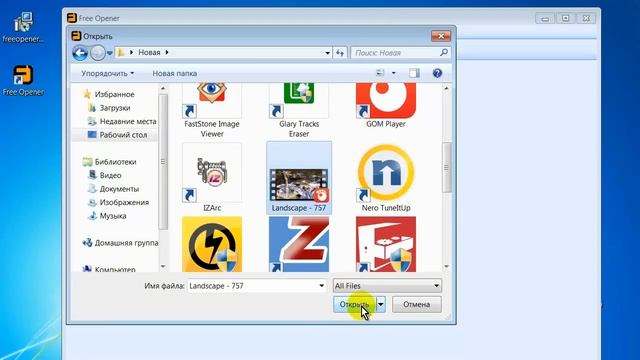The height and width of the screenshot is (360, 640).
Task: Minimize the Free Opener window
Action: pos(545,18)
